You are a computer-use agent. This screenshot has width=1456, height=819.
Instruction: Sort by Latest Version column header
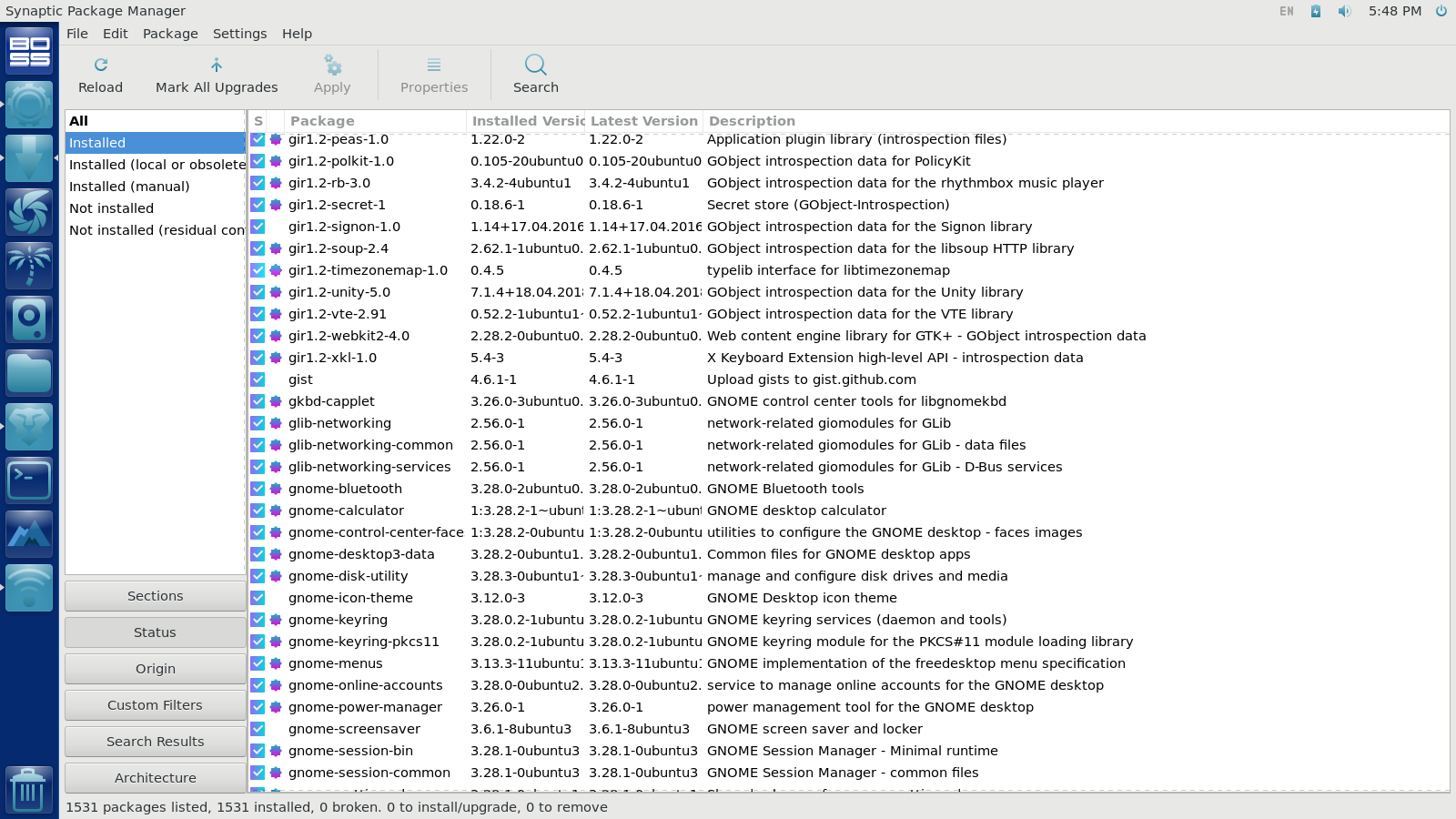644,121
